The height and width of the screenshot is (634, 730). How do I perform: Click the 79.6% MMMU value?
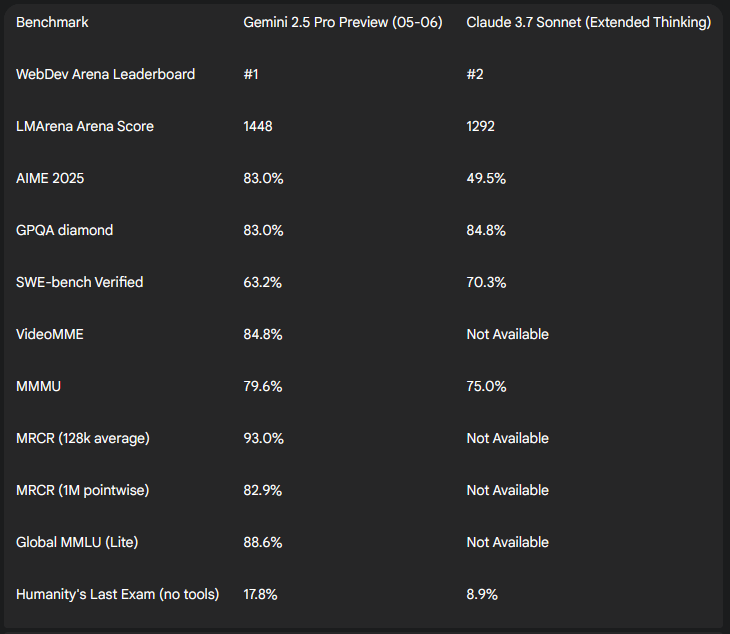coord(263,386)
